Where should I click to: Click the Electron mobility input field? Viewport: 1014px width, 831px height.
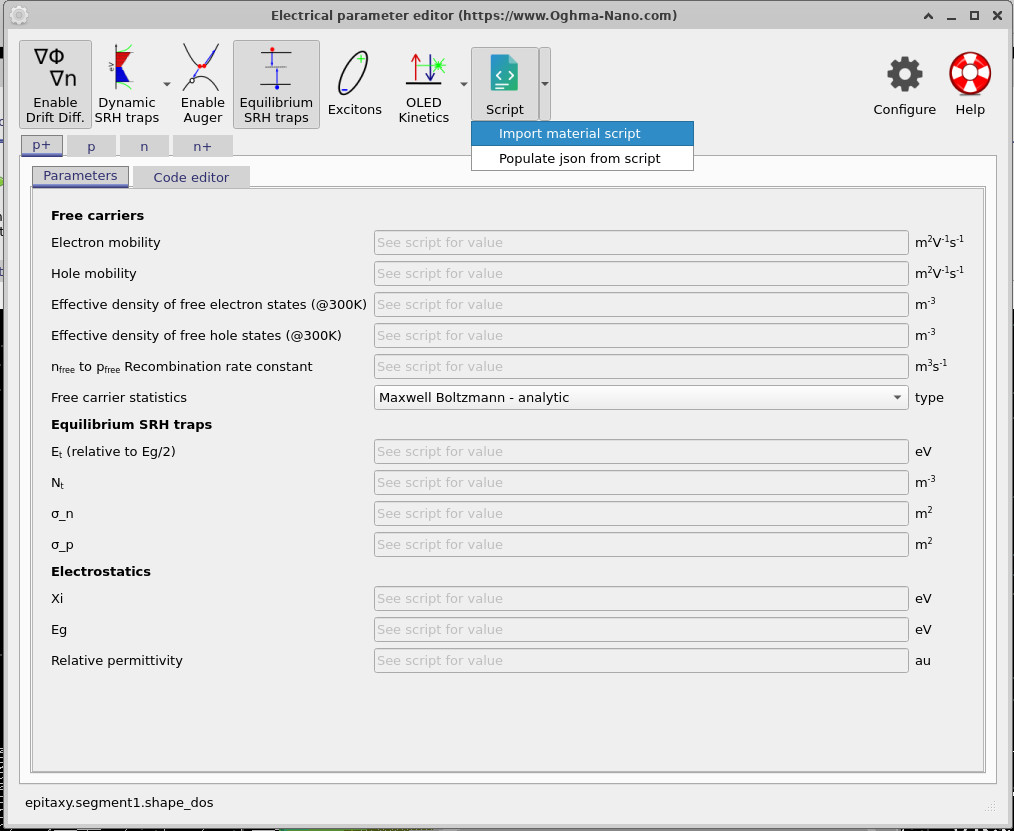[641, 243]
